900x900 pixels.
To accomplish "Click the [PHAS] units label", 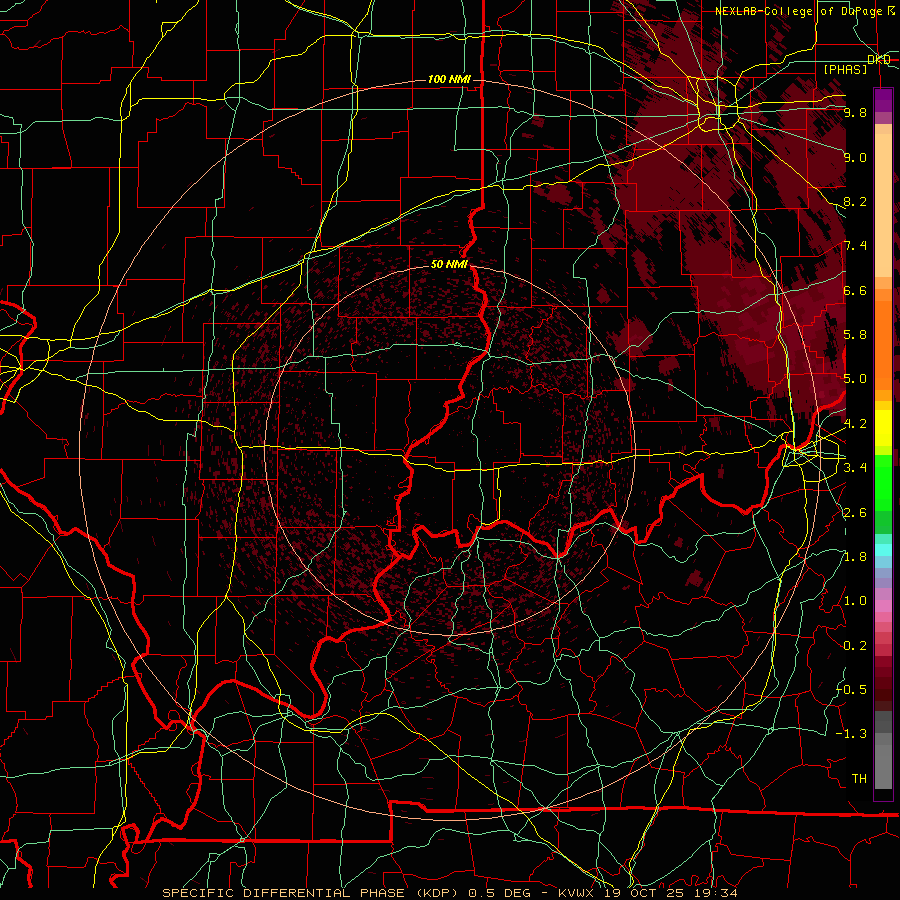I will 845,69.
